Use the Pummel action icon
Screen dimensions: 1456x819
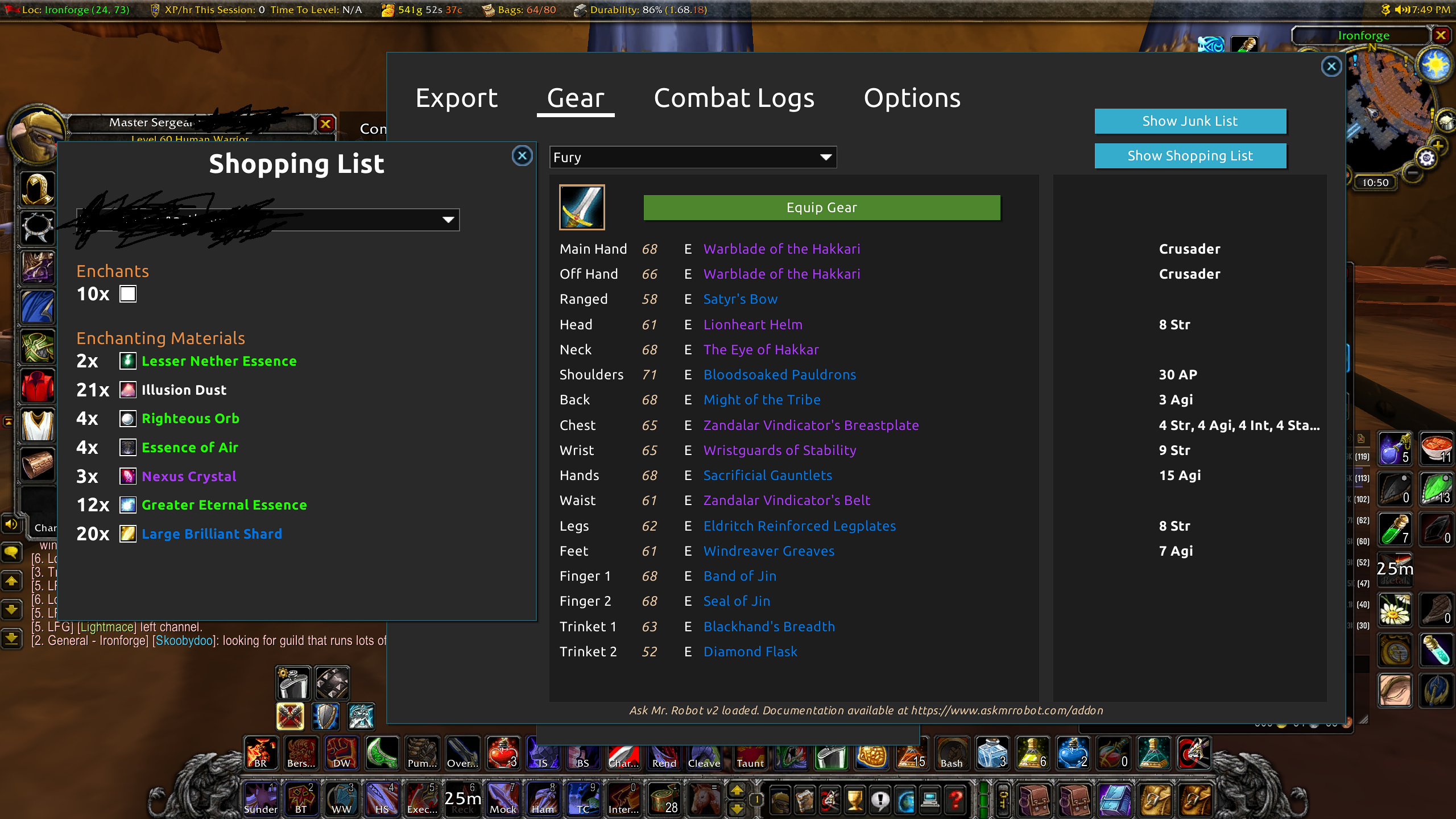pyautogui.click(x=423, y=752)
